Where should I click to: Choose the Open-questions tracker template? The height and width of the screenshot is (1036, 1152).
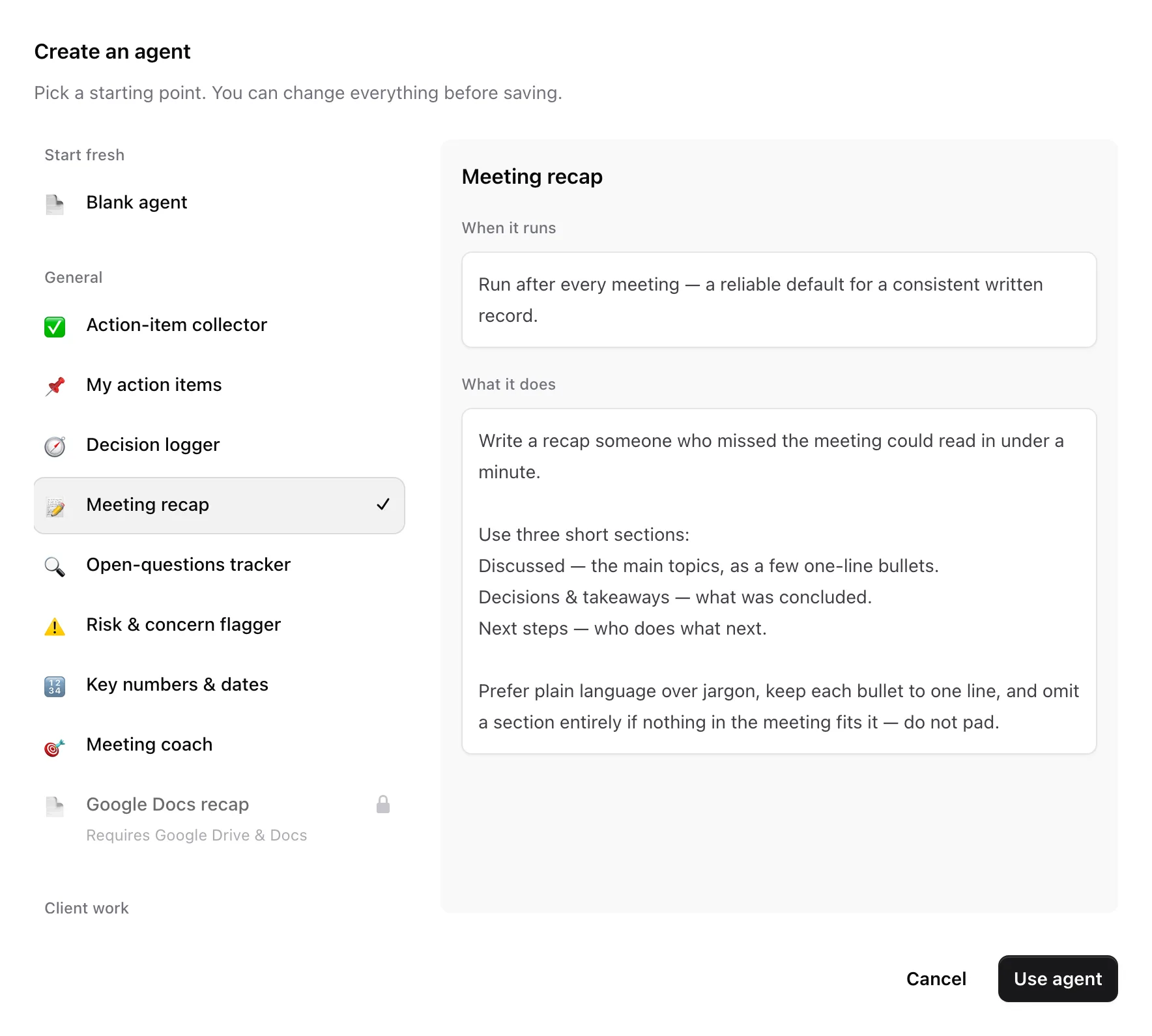click(x=219, y=565)
